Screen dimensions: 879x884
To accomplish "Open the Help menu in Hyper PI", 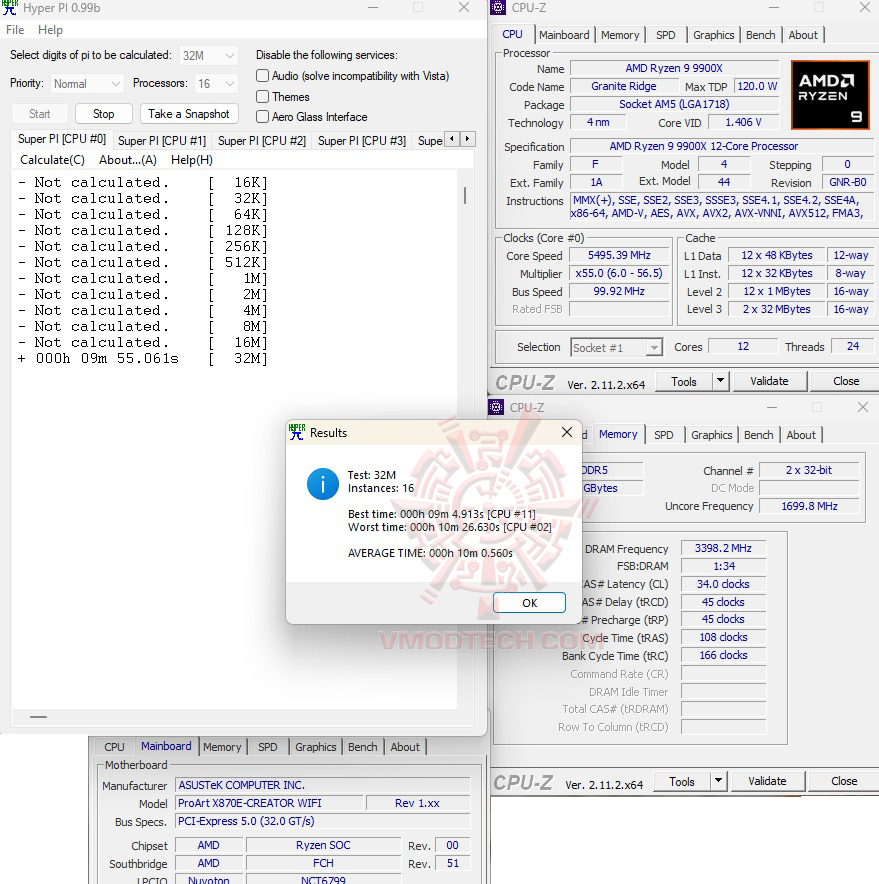I will pyautogui.click(x=50, y=30).
